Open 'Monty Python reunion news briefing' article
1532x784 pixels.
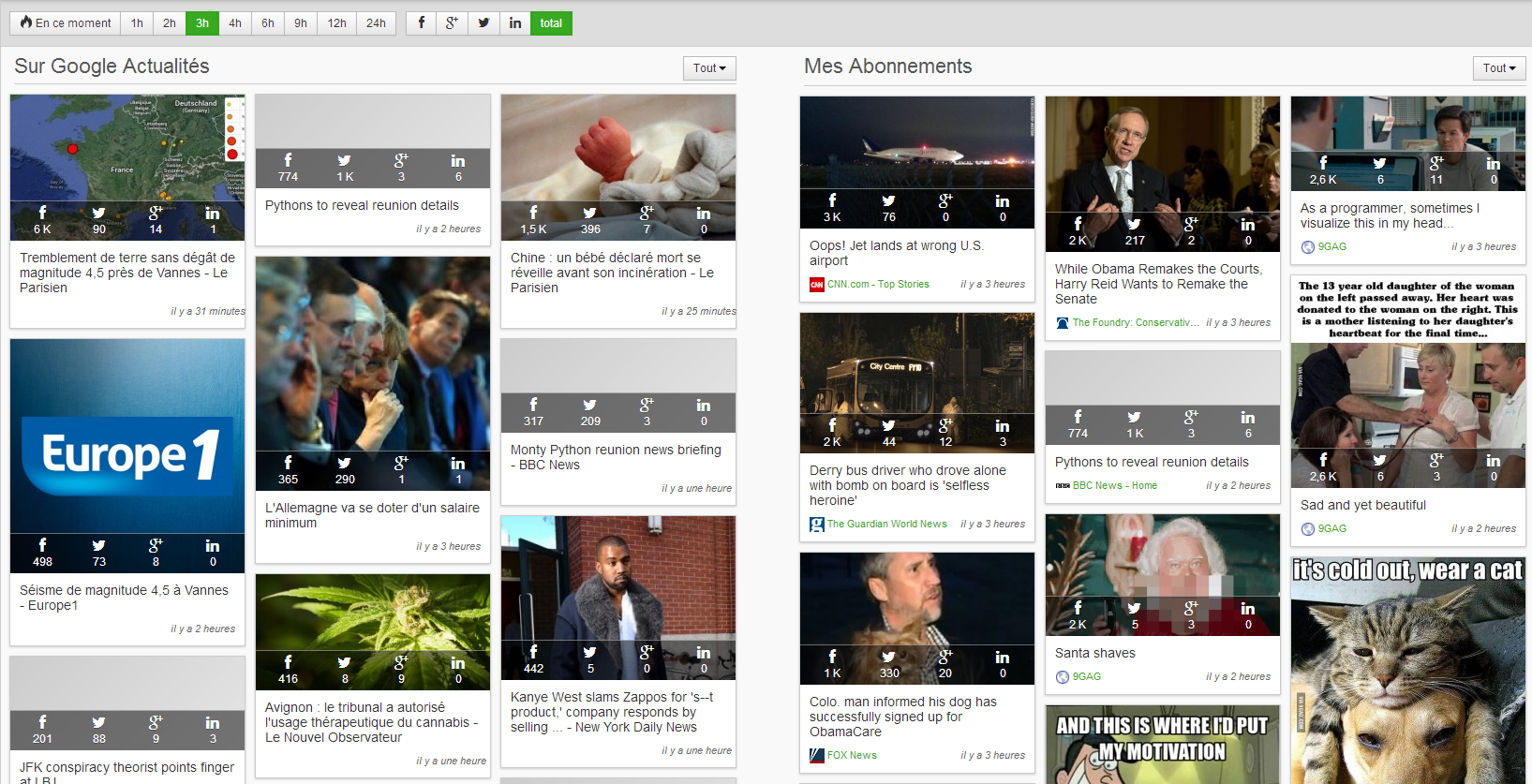[x=616, y=457]
